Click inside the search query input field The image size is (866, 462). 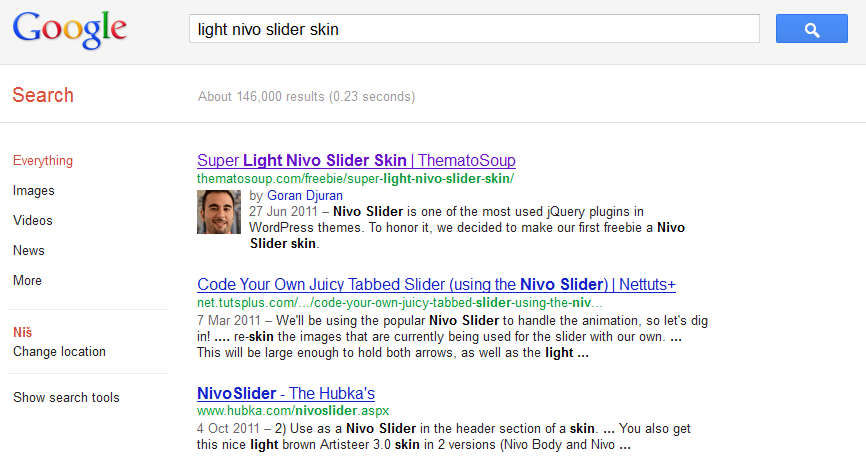click(x=475, y=29)
